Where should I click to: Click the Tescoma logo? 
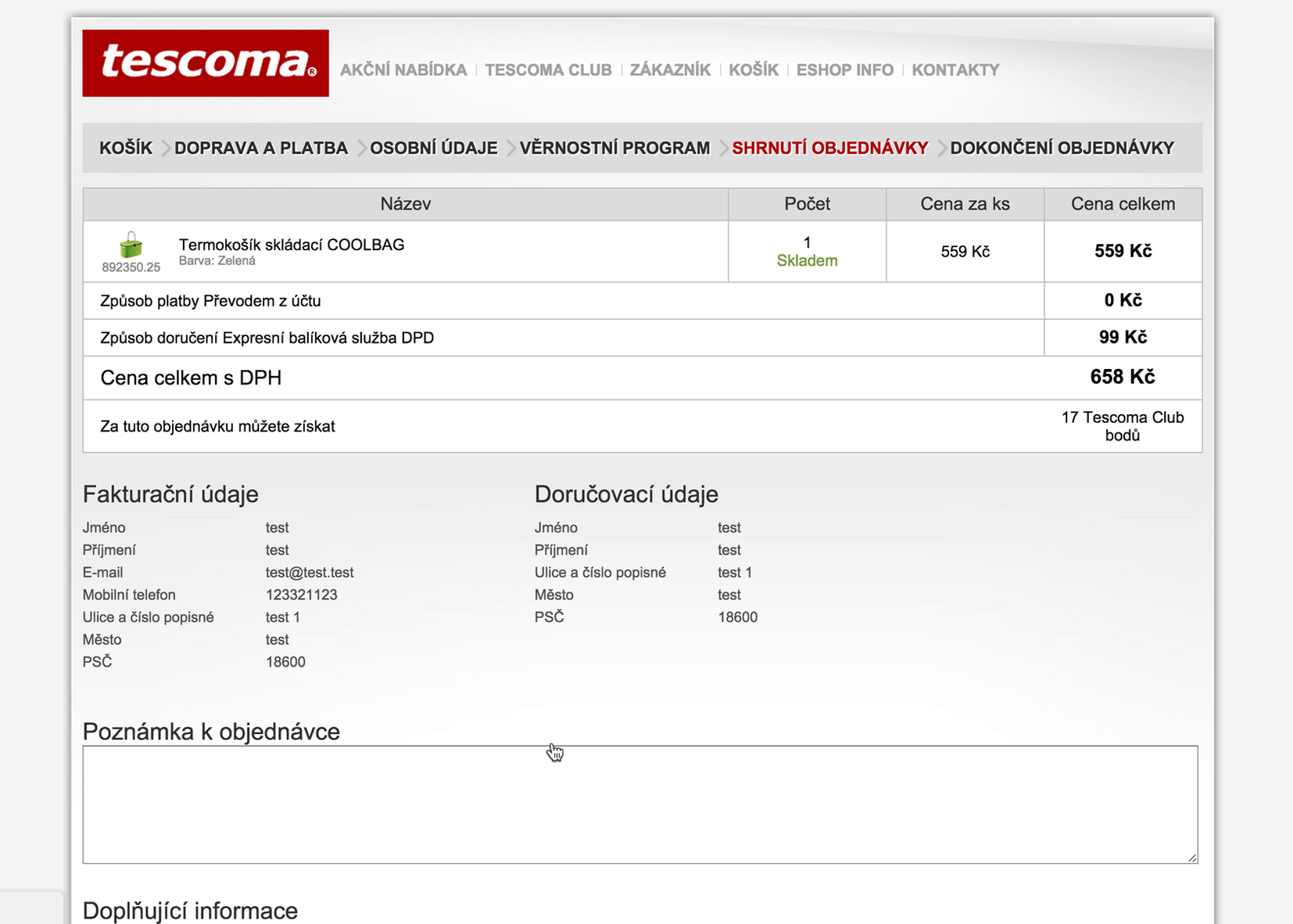pyautogui.click(x=206, y=63)
